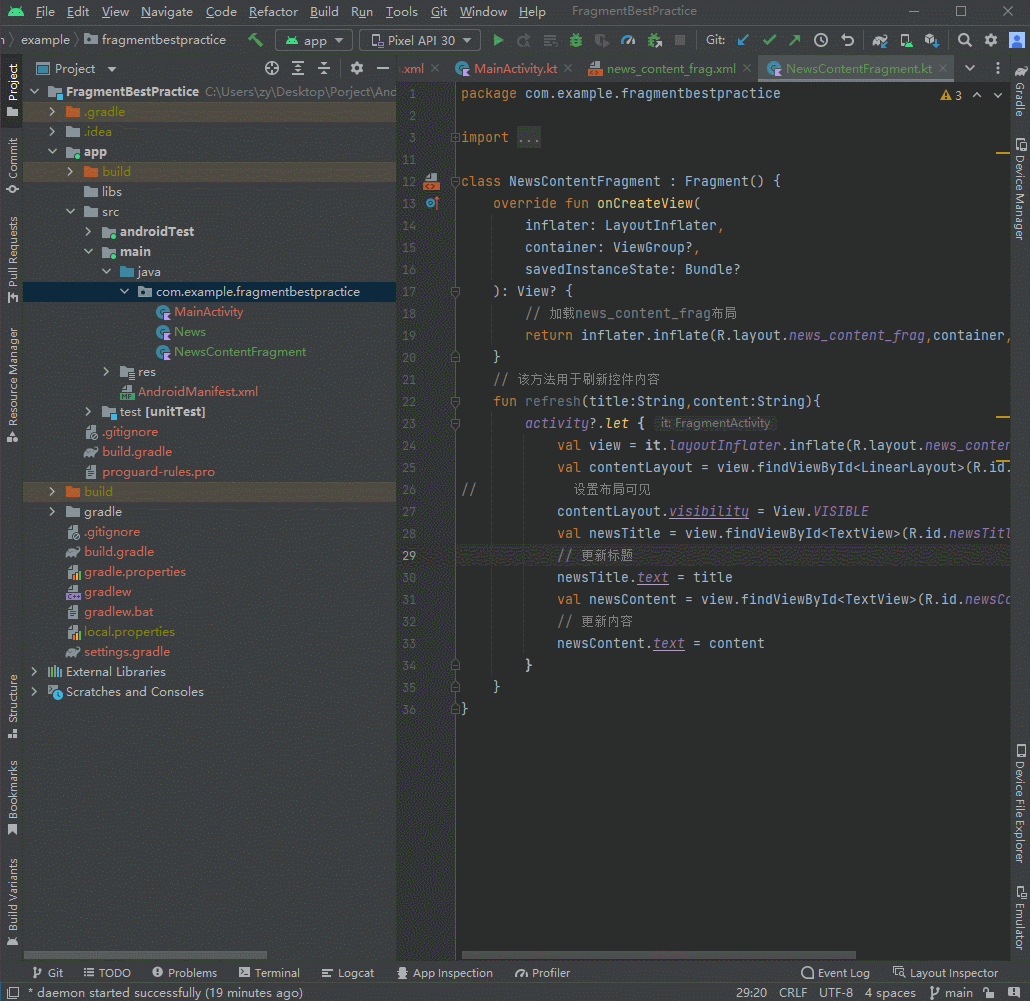Click the Debug app bug icon
The width and height of the screenshot is (1030, 1001).
pyautogui.click(x=576, y=40)
